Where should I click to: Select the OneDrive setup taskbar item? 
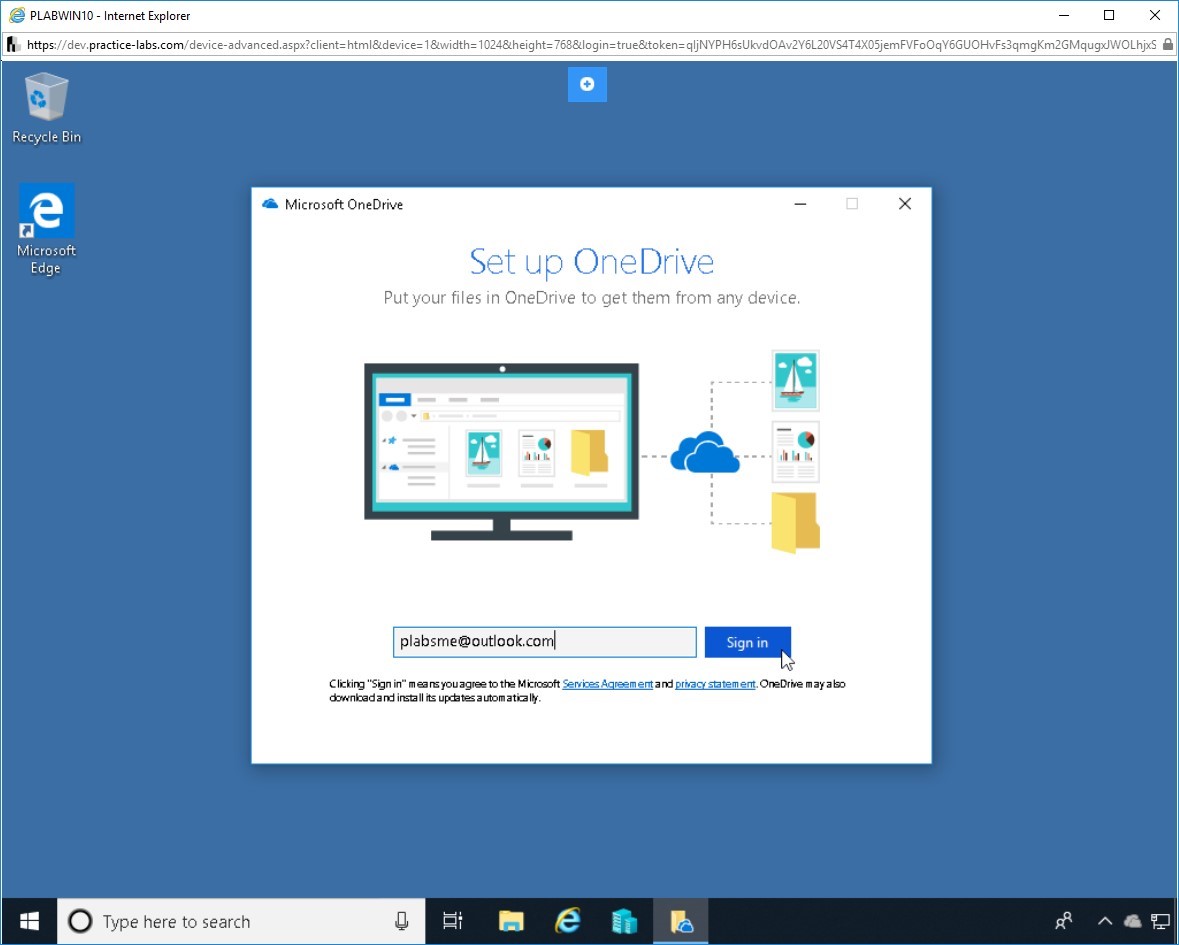click(x=681, y=921)
